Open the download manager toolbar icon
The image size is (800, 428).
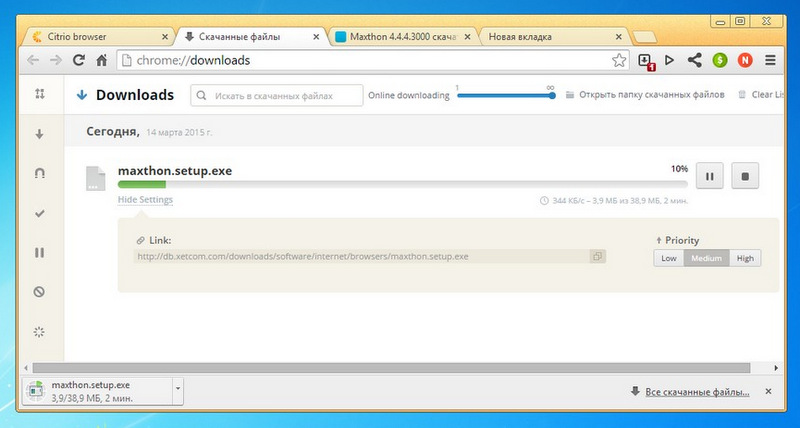[x=646, y=61]
